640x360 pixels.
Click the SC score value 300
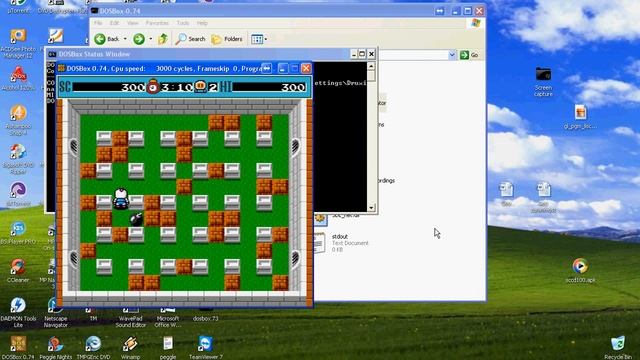coord(133,87)
